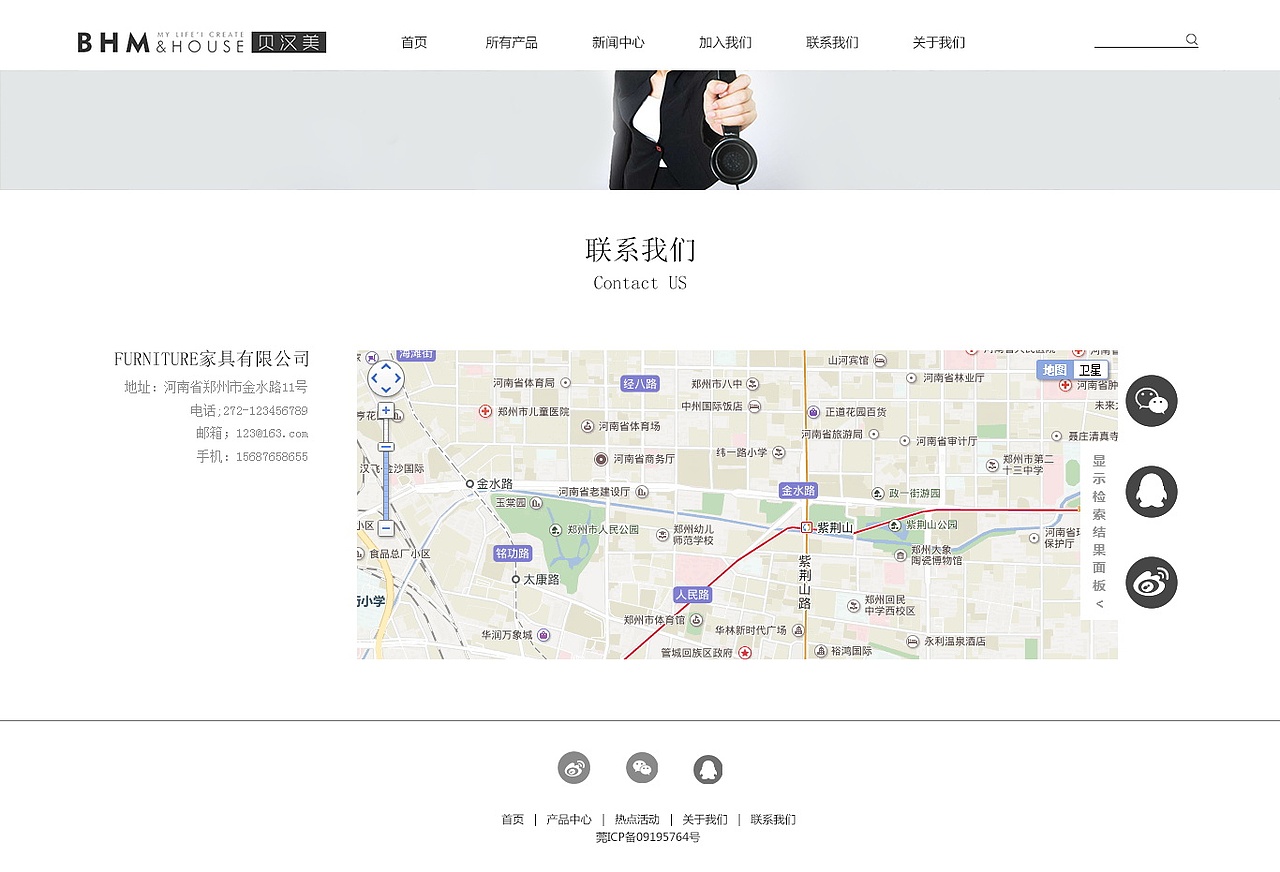Click the floating Weibo icon on right

click(1151, 583)
